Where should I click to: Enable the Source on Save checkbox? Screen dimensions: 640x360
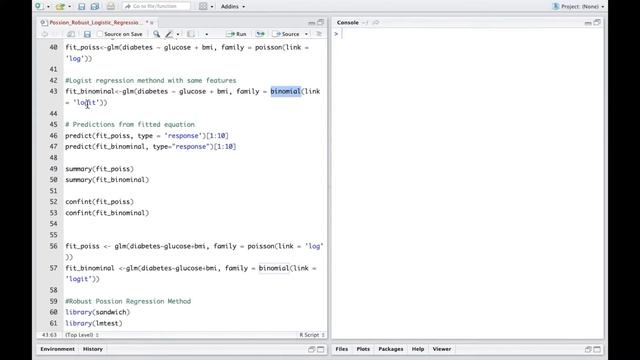pyautogui.click(x=100, y=34)
